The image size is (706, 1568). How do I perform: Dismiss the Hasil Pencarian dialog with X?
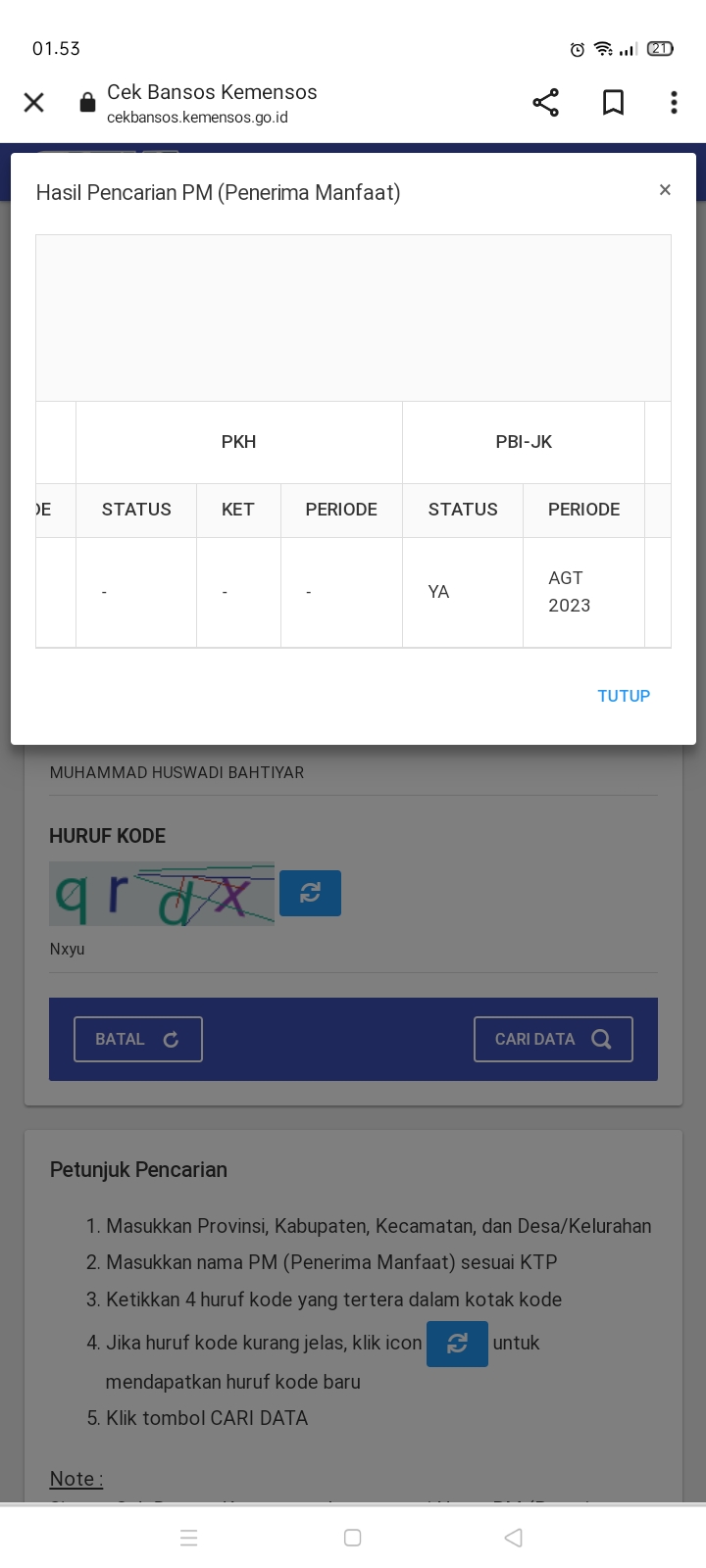pyautogui.click(x=665, y=190)
